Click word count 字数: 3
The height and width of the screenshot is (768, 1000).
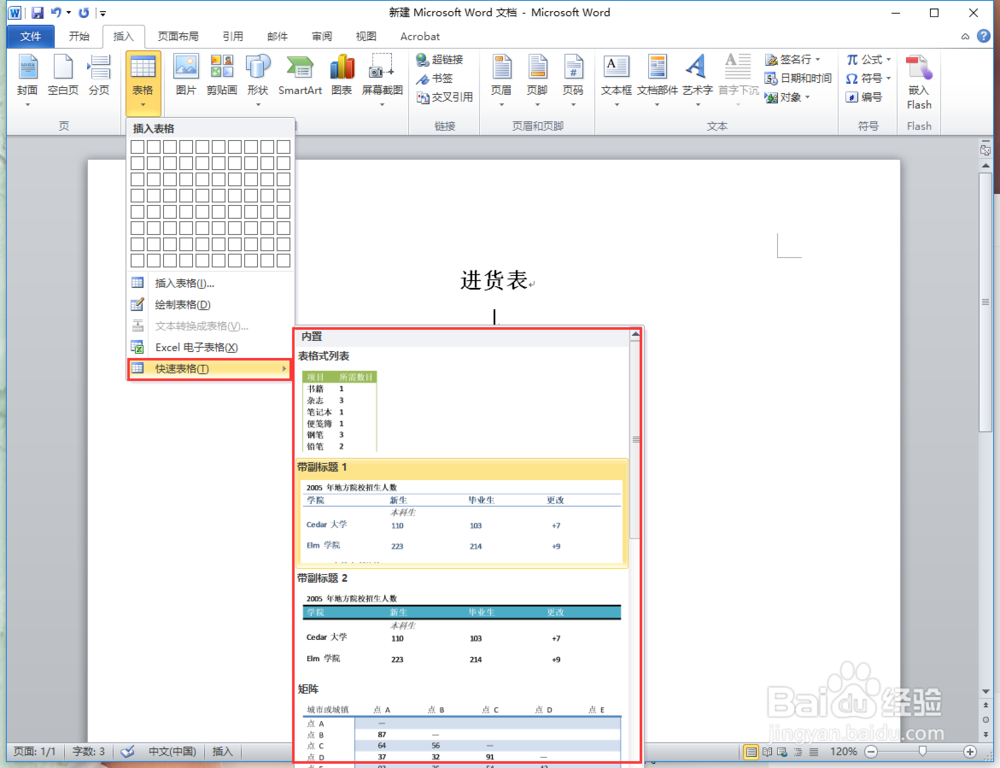coord(89,751)
